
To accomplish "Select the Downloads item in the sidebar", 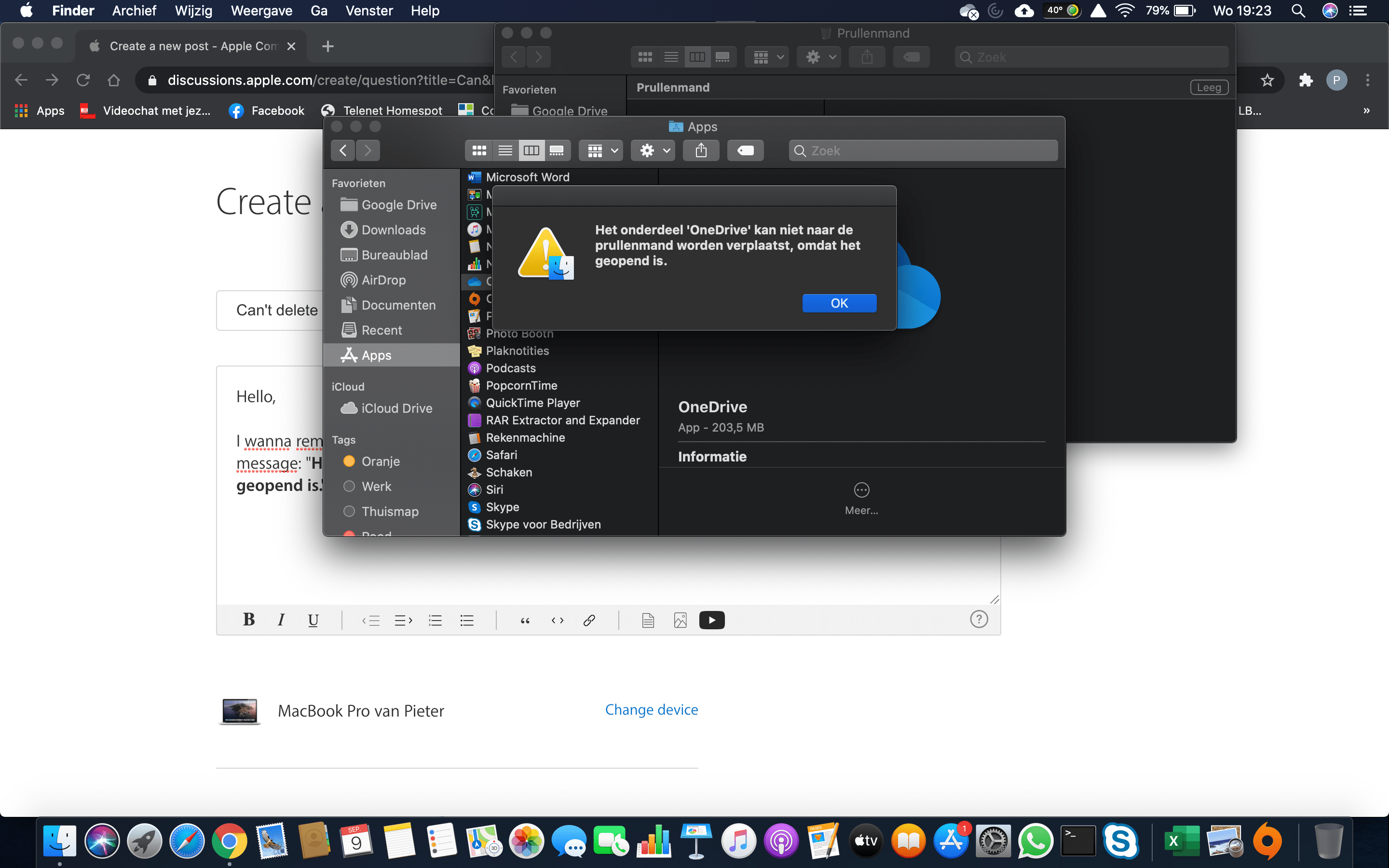I will point(393,230).
